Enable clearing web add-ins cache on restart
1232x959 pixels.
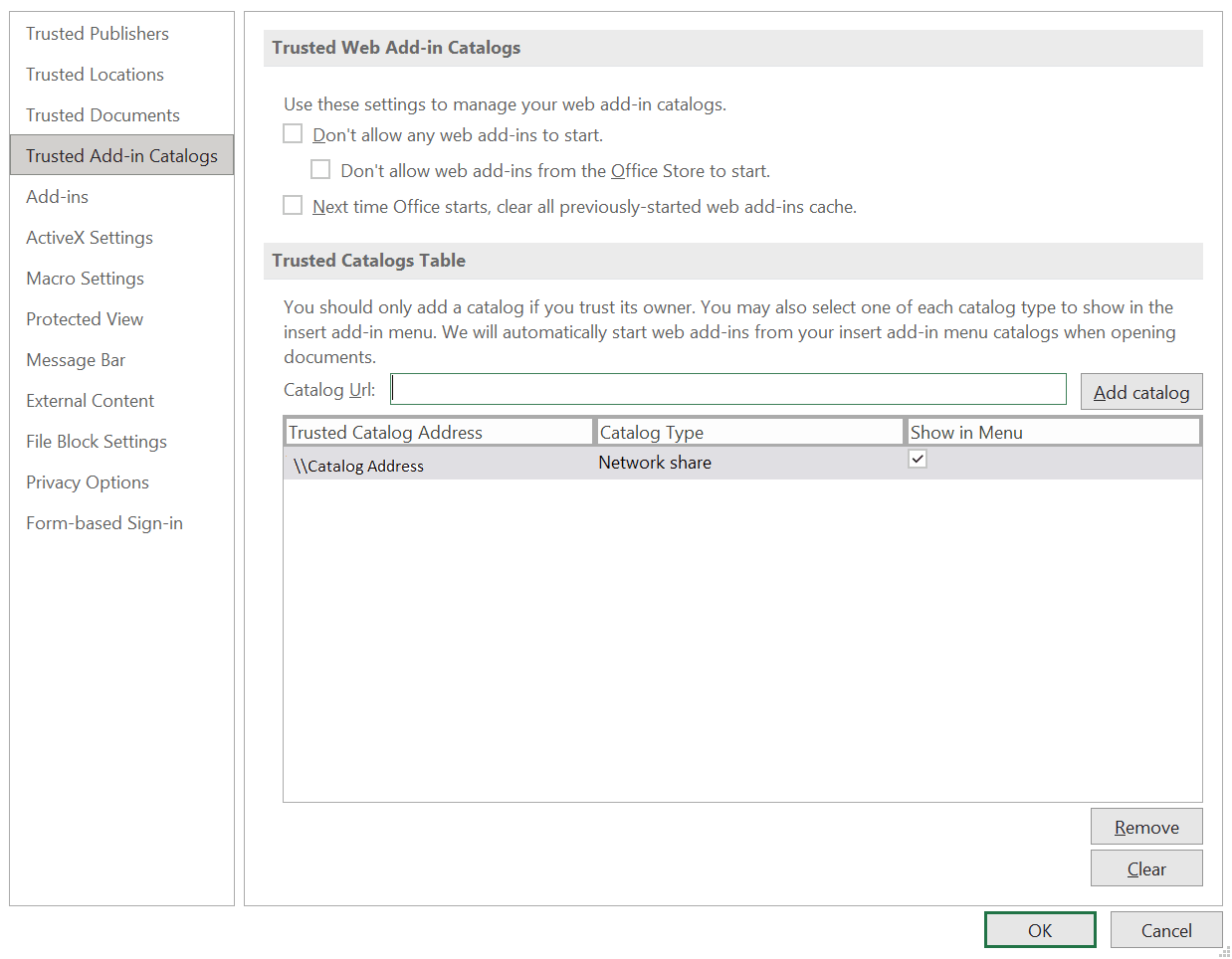click(x=292, y=205)
